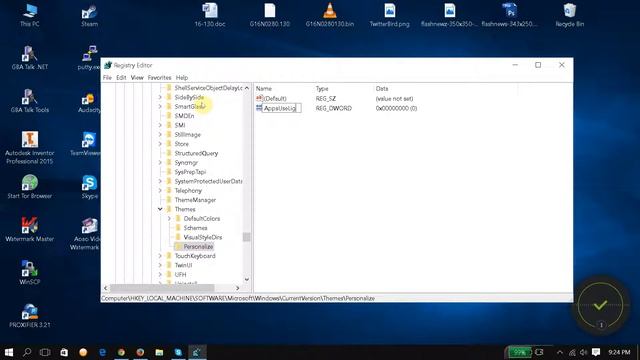Open the View menu in Registry Editor
Screen dimensions: 640x360
pos(137,78)
